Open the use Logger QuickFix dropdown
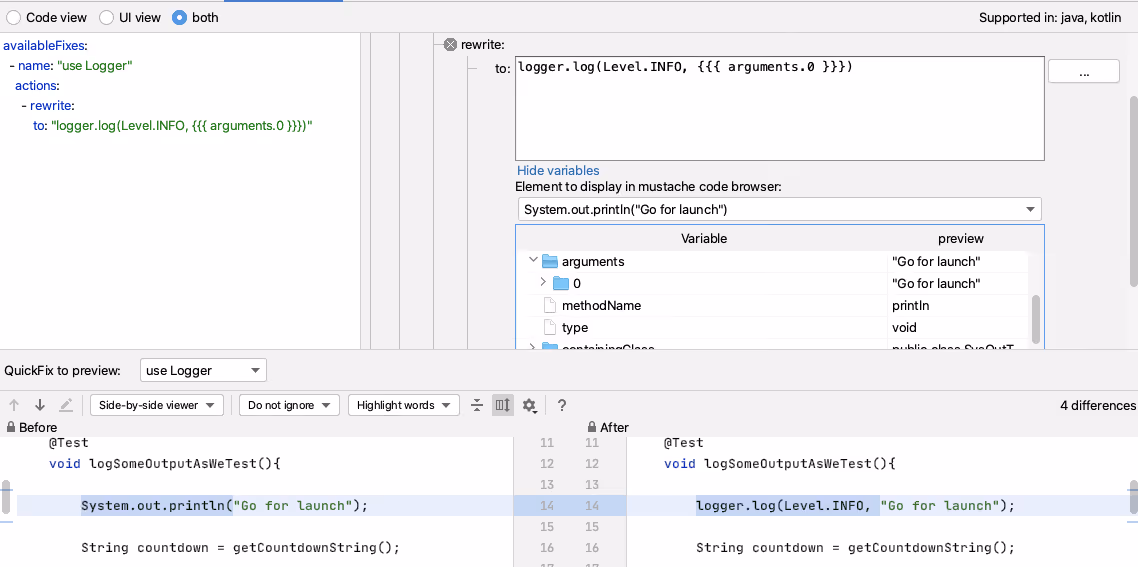 pos(203,370)
